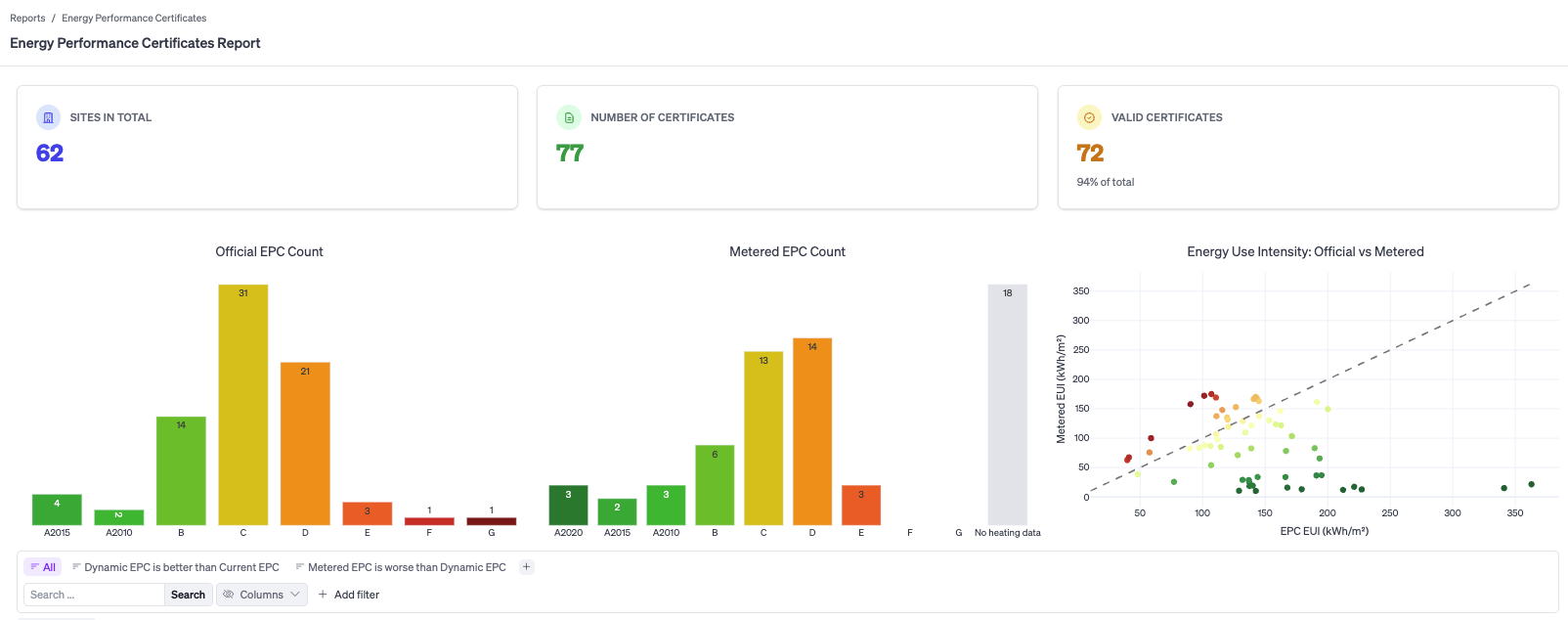Click the Sites in Total building icon
The width and height of the screenshot is (1568, 620).
click(x=48, y=117)
